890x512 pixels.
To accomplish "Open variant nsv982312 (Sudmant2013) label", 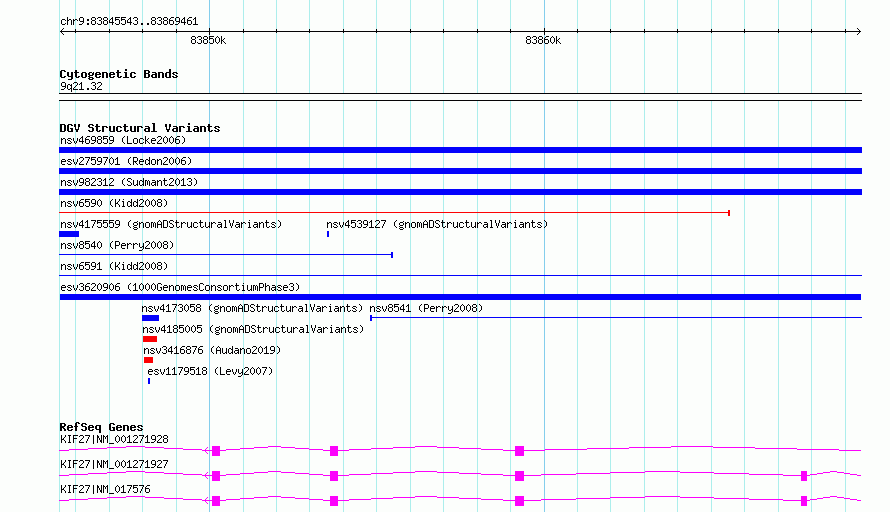I will coord(129,182).
